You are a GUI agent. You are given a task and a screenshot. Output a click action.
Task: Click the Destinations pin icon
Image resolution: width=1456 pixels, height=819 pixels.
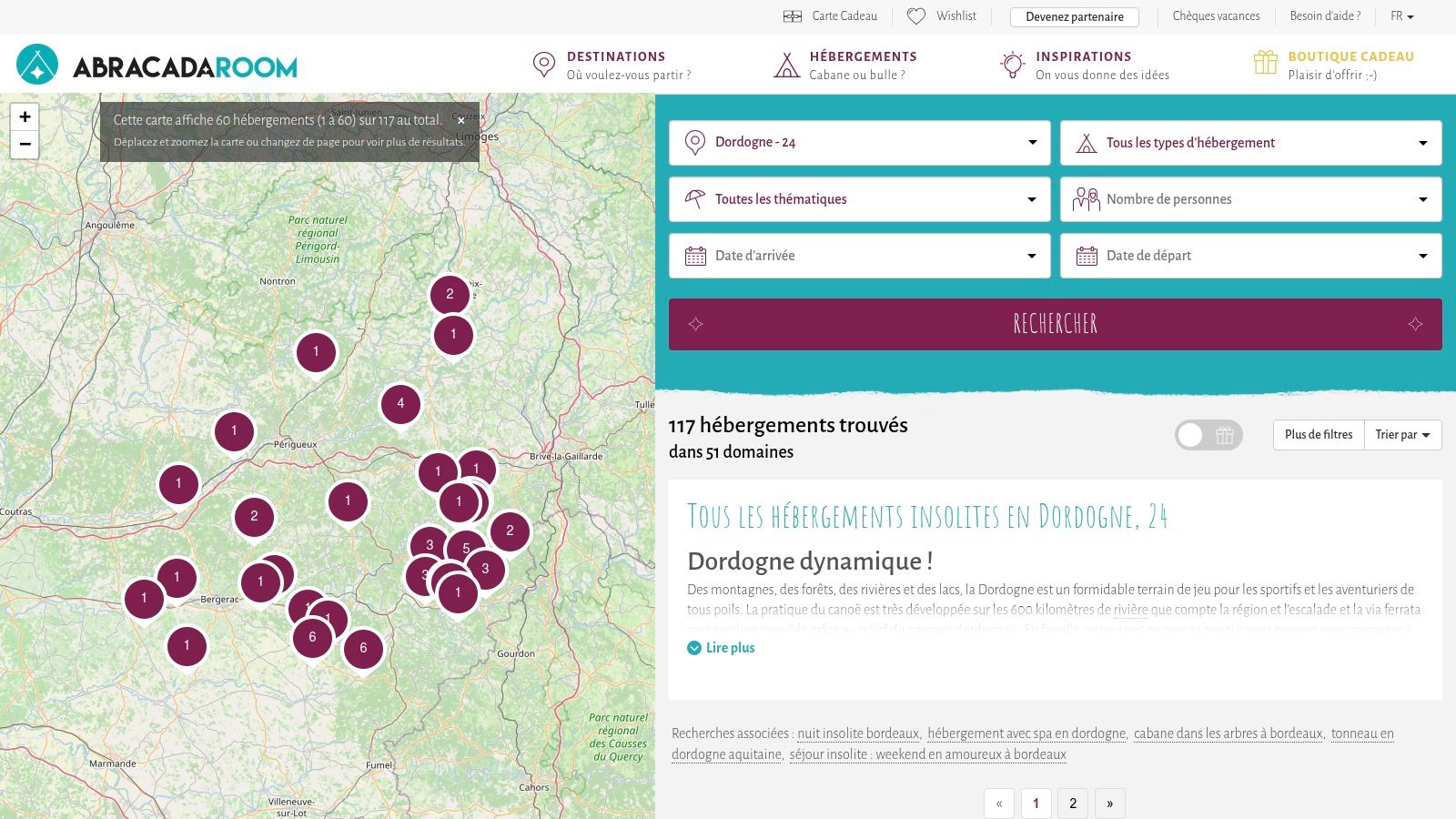[543, 65]
